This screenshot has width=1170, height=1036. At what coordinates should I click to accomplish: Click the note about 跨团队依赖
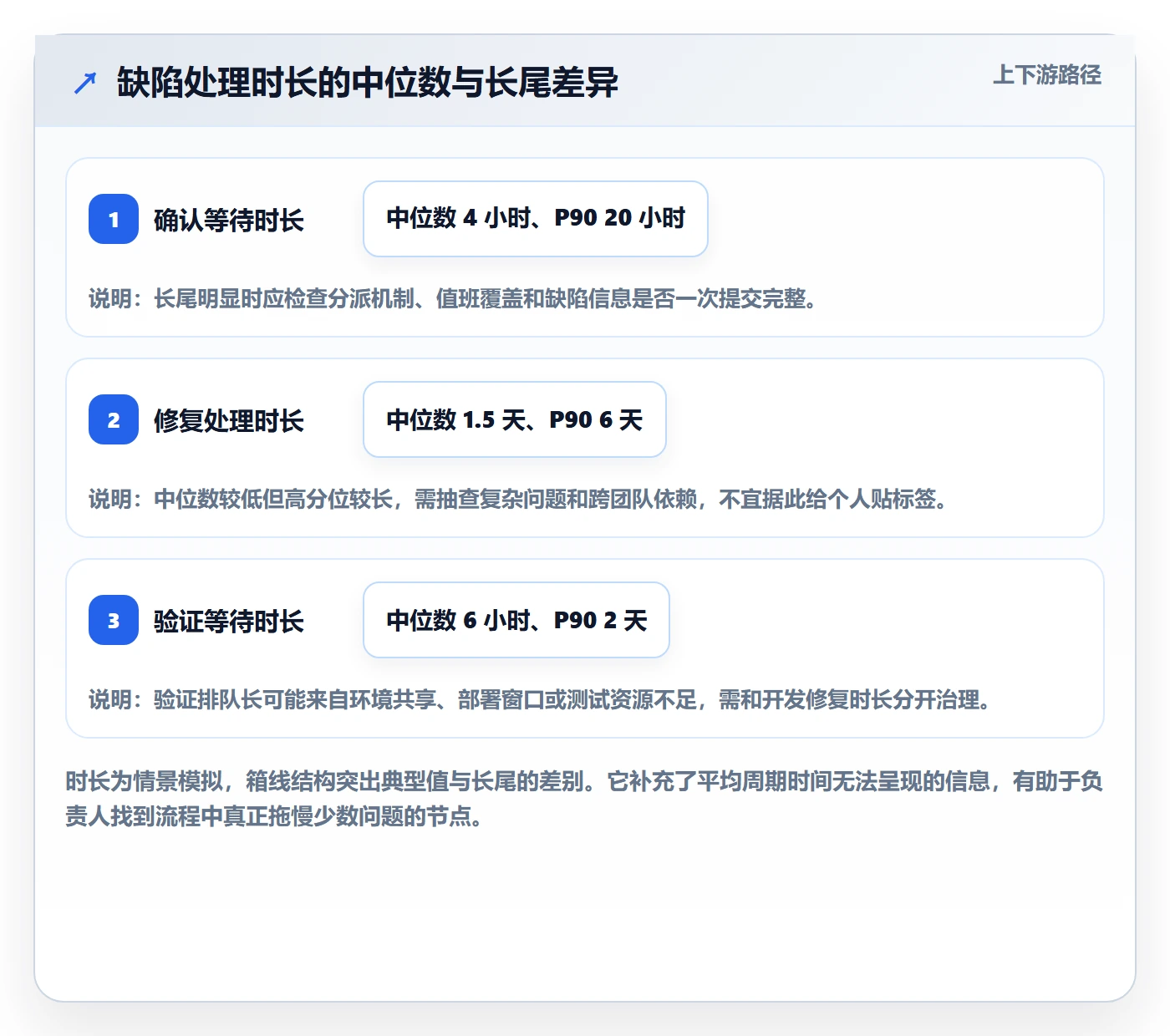(519, 499)
